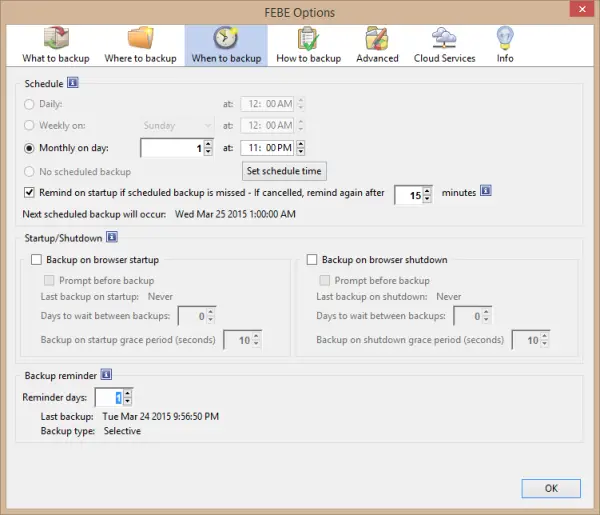Click the Monthly on day number field
The image size is (600, 515).
pos(172,148)
